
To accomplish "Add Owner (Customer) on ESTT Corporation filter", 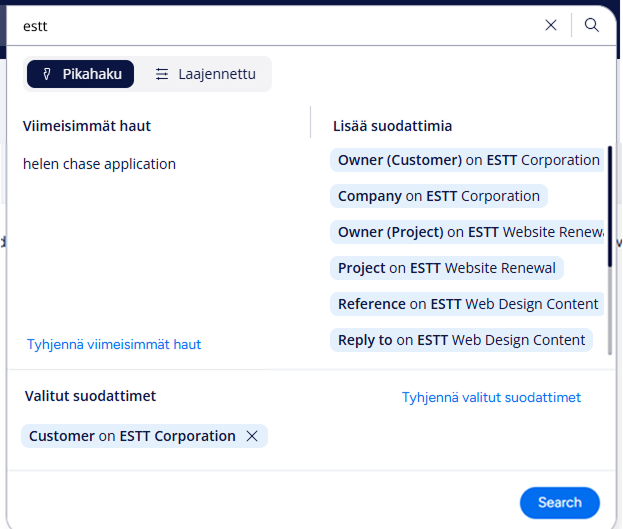I will click(468, 160).
